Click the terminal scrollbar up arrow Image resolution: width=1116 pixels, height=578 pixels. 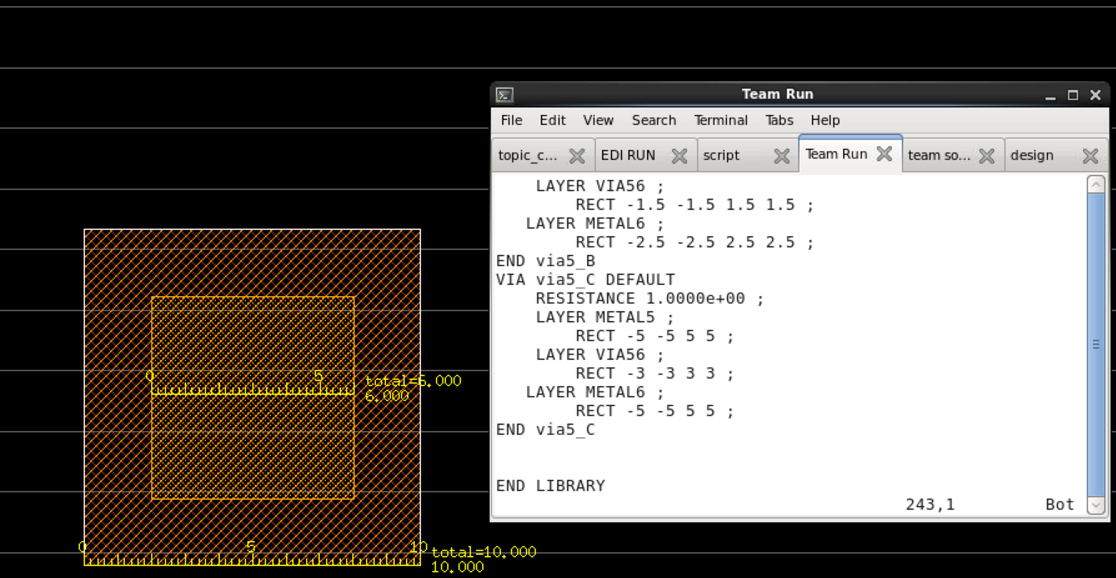click(1096, 185)
